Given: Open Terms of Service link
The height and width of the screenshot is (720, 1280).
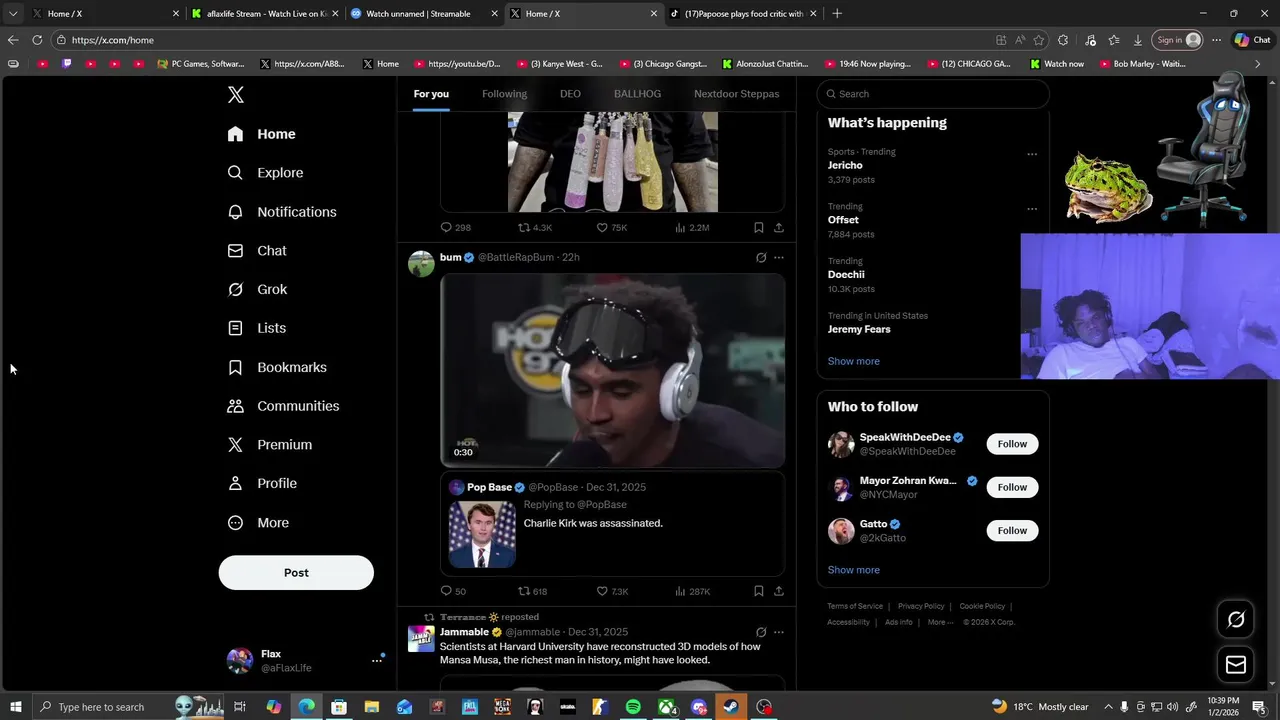Looking at the screenshot, I should 855,606.
